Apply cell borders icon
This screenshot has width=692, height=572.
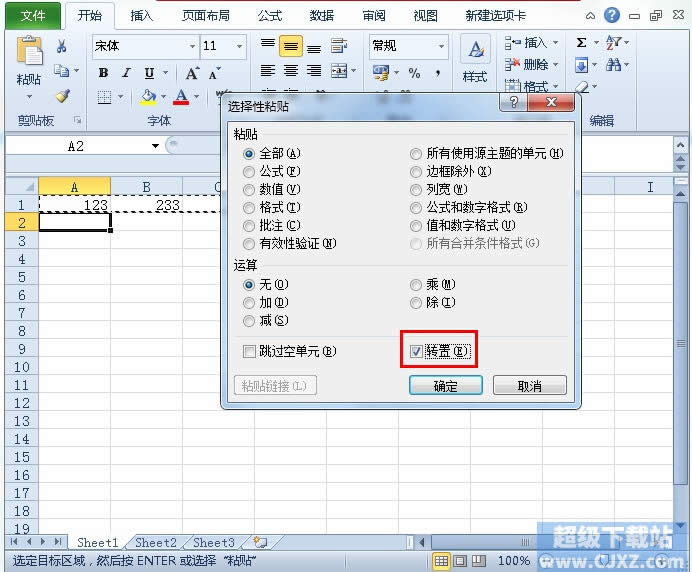coord(104,97)
